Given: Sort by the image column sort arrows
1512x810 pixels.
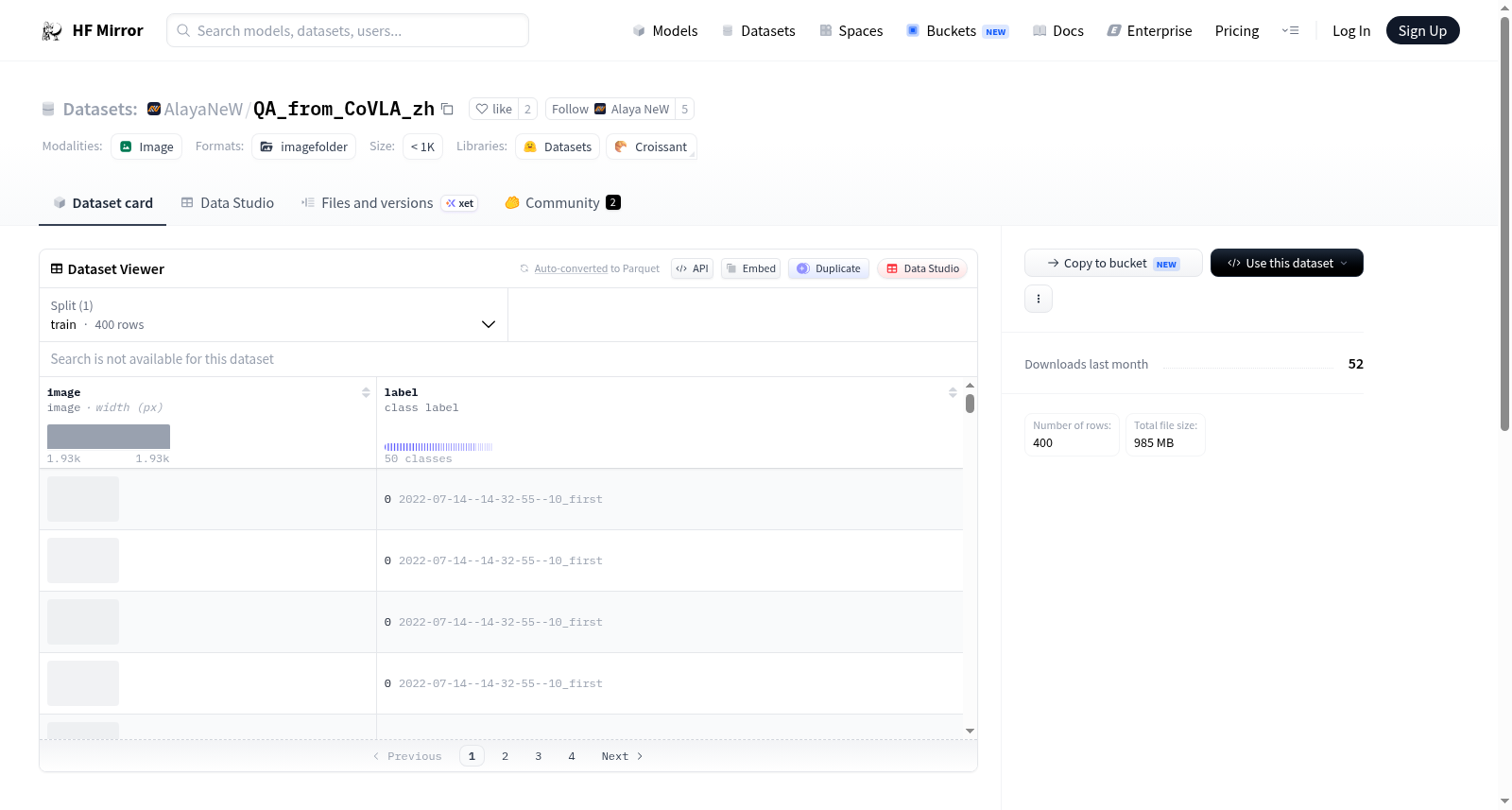Looking at the screenshot, I should pos(366,392).
